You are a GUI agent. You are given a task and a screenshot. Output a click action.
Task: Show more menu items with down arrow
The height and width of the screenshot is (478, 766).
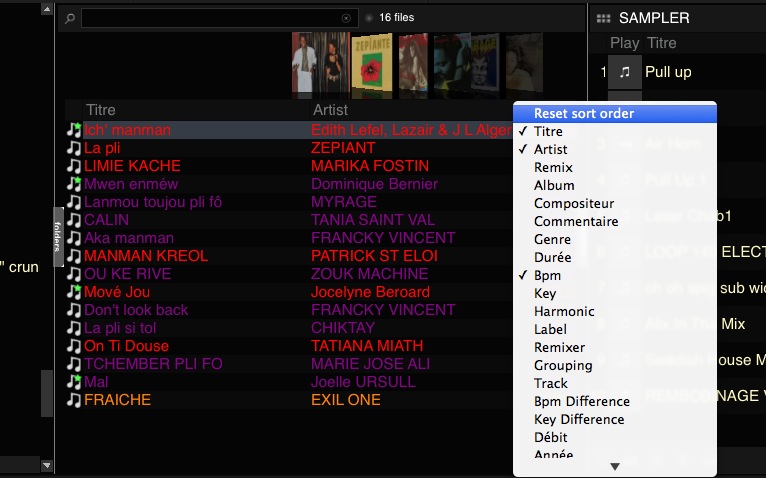click(x=615, y=467)
